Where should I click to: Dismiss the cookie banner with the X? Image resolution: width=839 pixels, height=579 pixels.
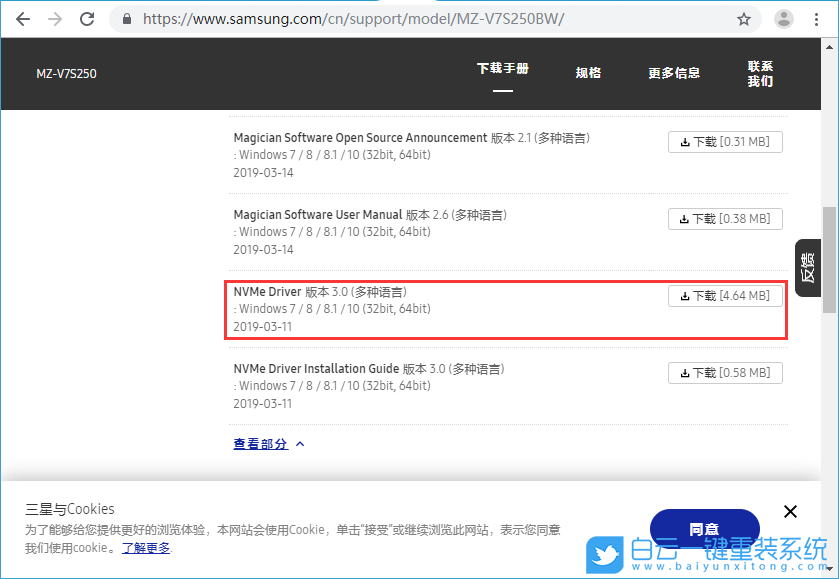(x=790, y=511)
